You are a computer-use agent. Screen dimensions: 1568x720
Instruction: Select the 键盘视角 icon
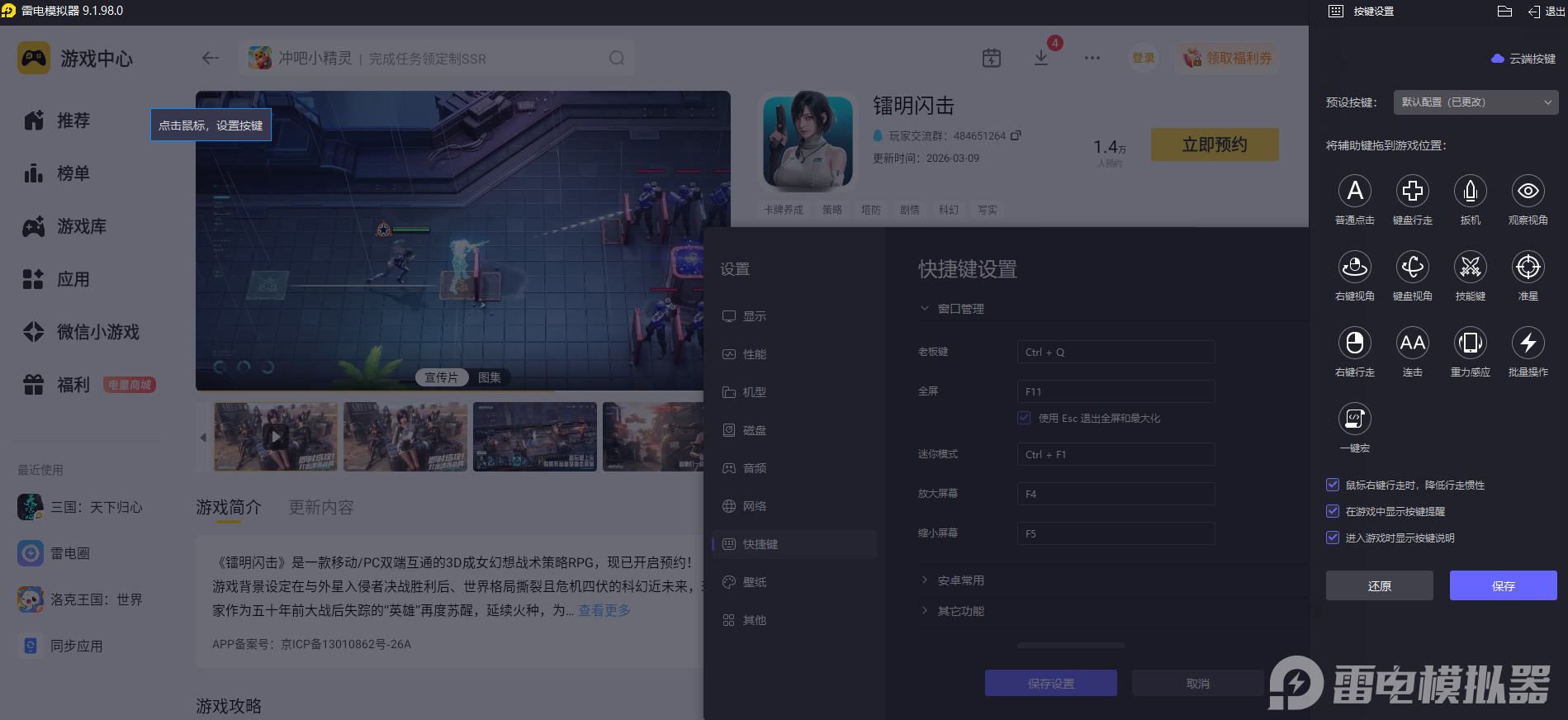click(1413, 267)
